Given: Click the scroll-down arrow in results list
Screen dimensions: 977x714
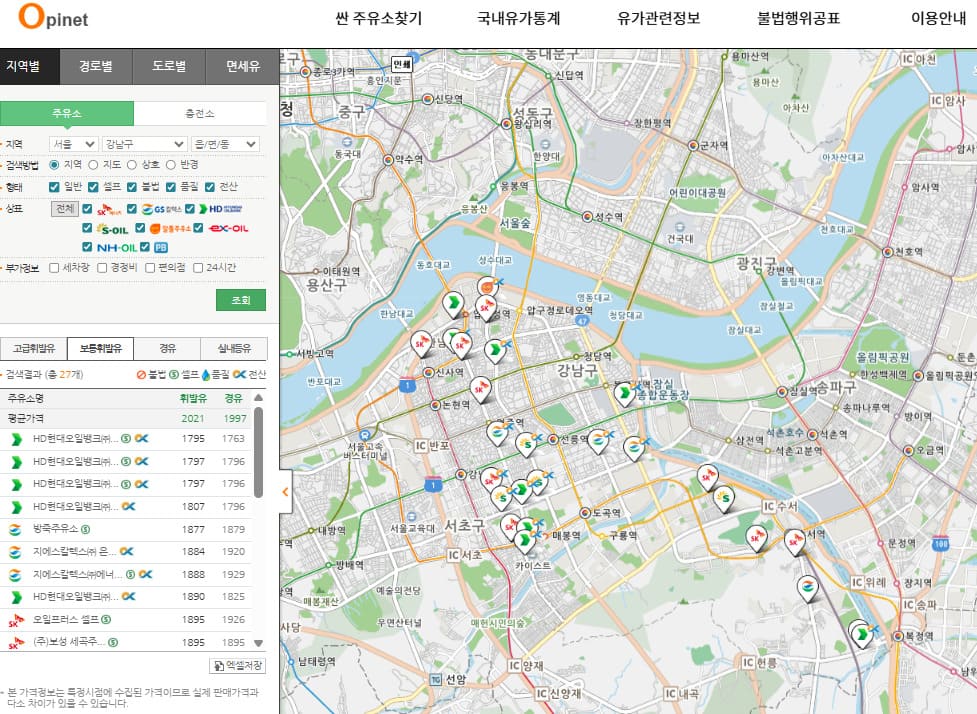Looking at the screenshot, I should point(258,643).
